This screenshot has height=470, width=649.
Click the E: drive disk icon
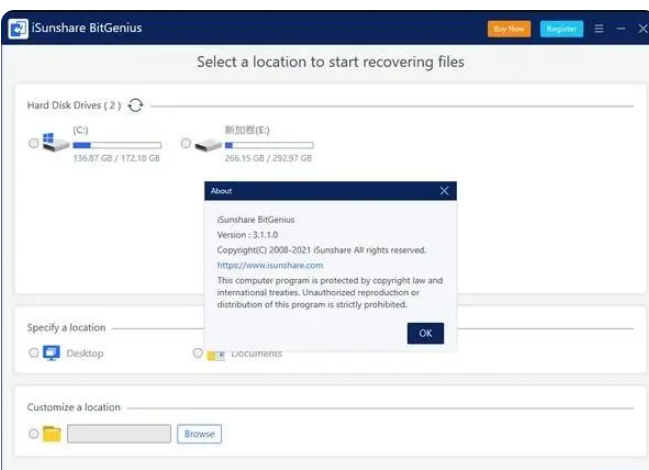pyautogui.click(x=207, y=144)
